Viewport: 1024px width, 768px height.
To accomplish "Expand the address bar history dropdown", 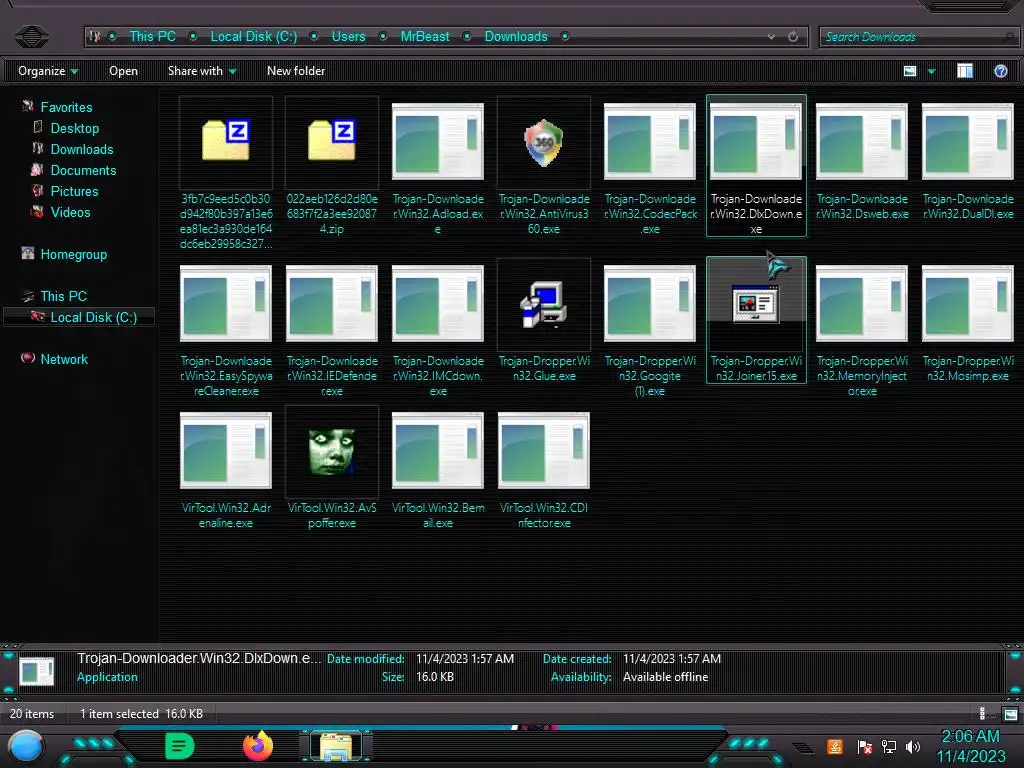I will pos(771,37).
